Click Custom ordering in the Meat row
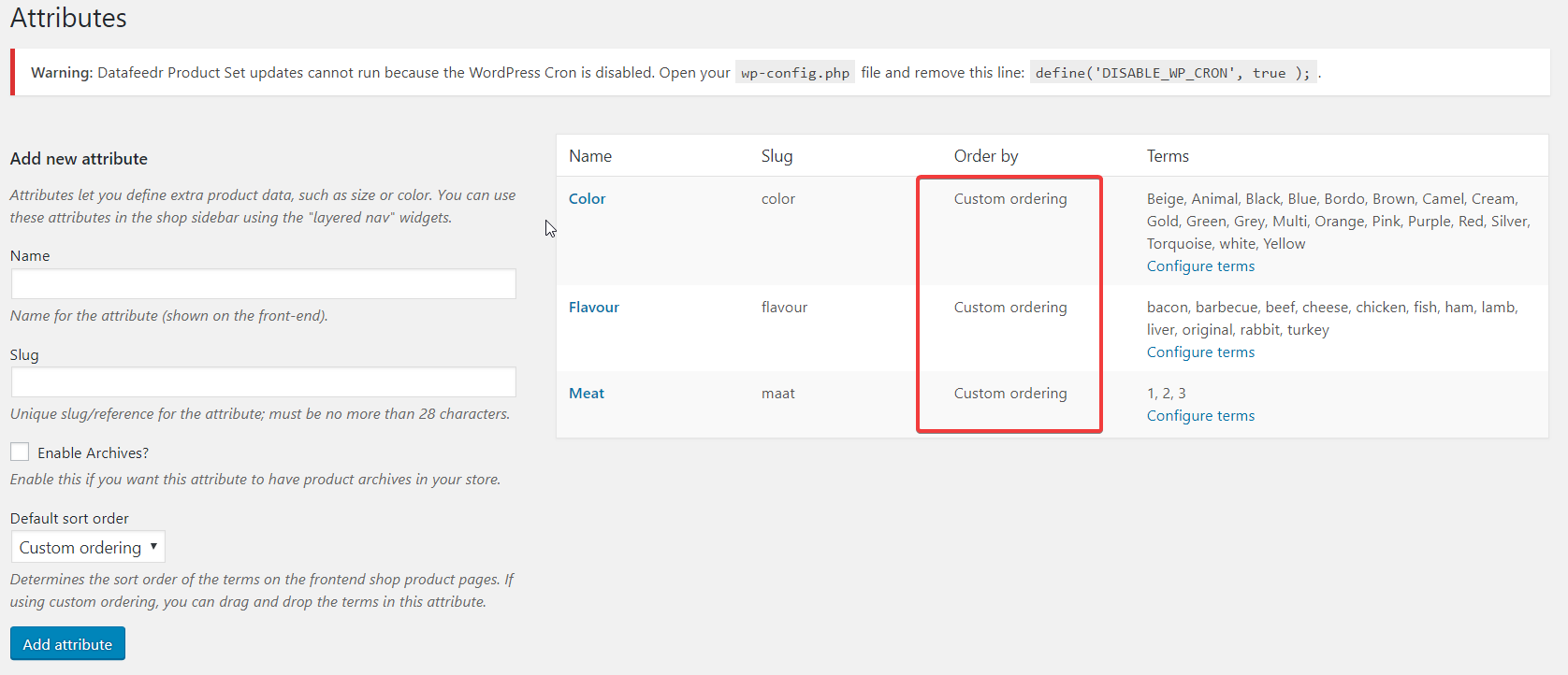 tap(1010, 394)
